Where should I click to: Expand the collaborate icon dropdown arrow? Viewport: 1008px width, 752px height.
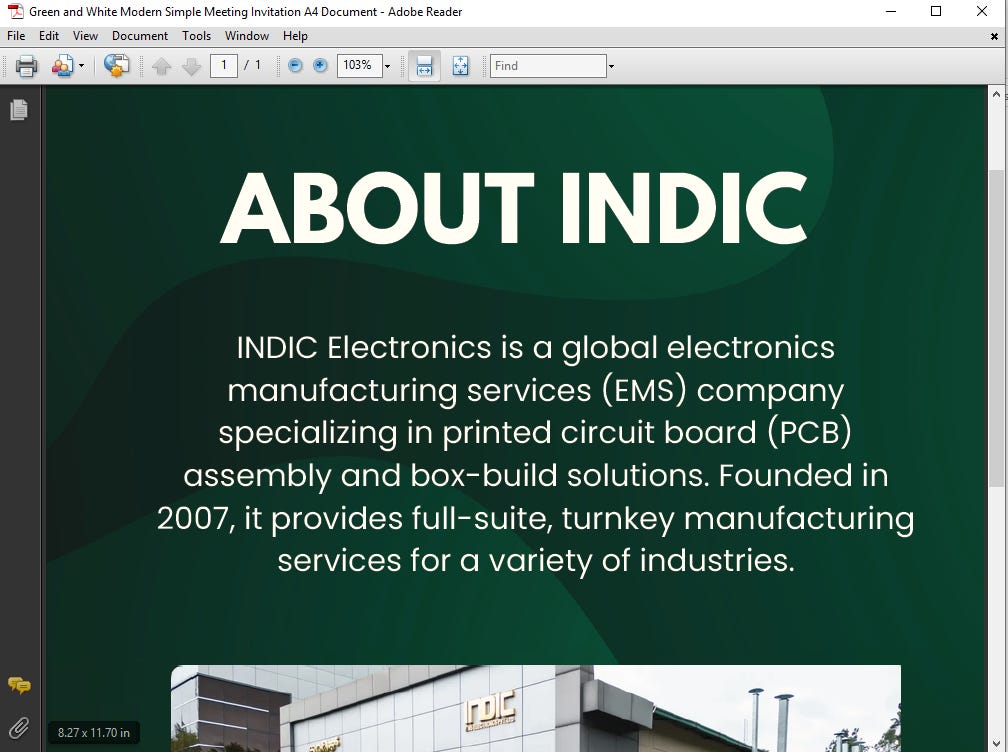tap(81, 66)
